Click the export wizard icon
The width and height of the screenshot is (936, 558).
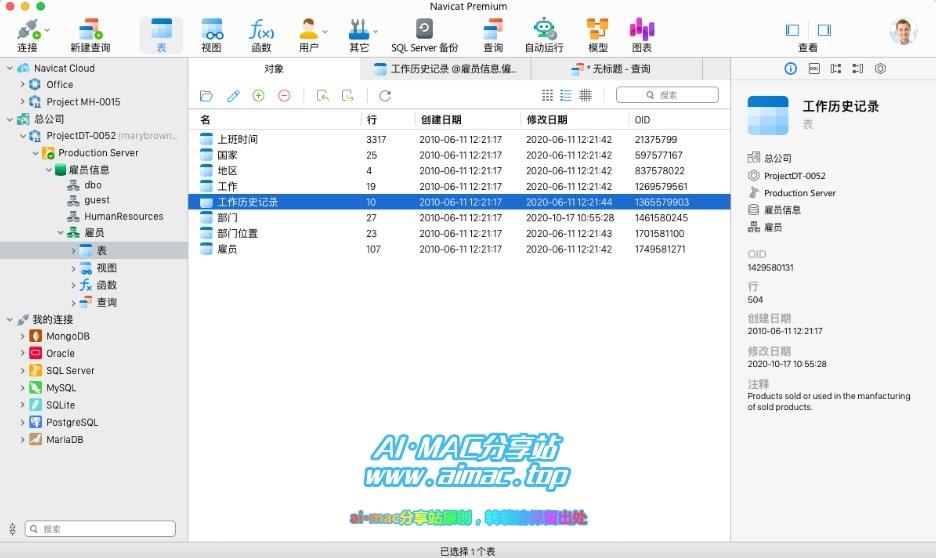coord(348,95)
